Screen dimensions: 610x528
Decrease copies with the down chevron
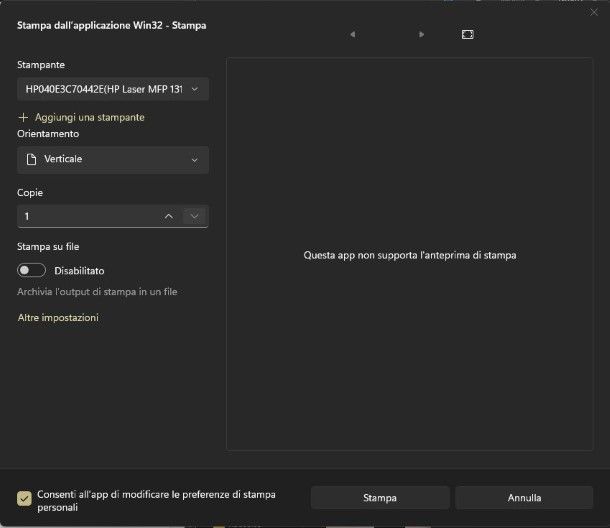195,216
